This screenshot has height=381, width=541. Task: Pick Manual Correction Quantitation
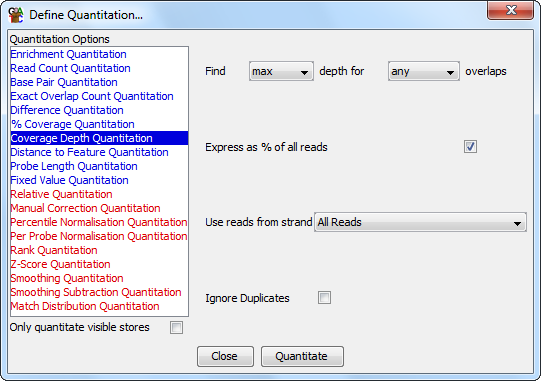(x=99, y=208)
